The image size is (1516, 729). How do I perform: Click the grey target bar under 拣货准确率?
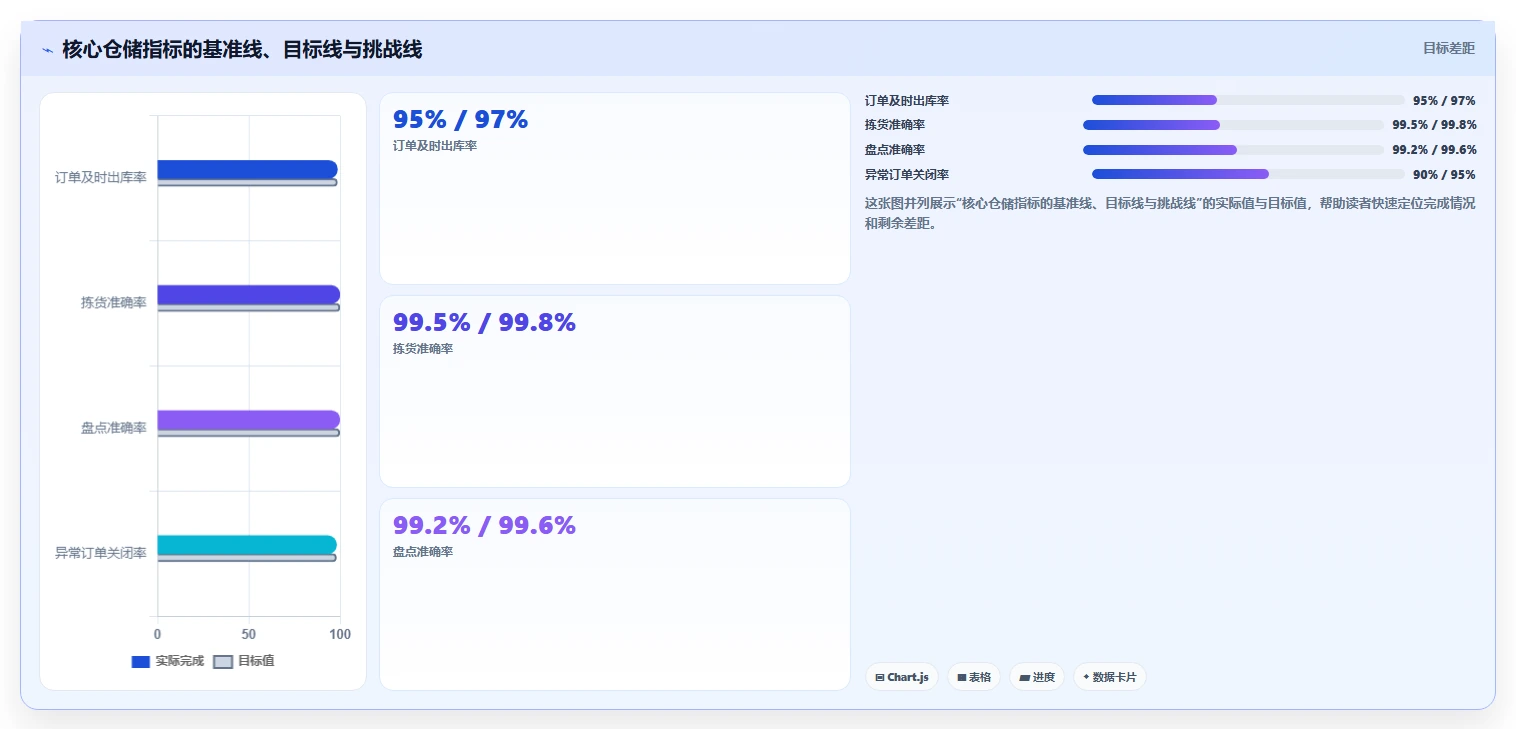[249, 307]
